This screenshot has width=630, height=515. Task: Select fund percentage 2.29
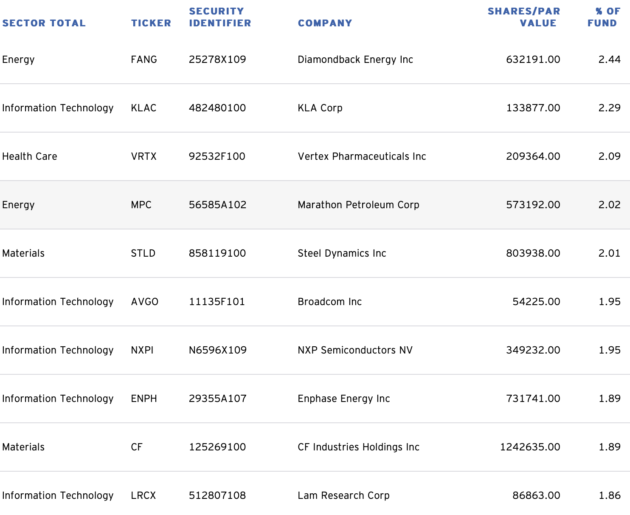coord(610,108)
